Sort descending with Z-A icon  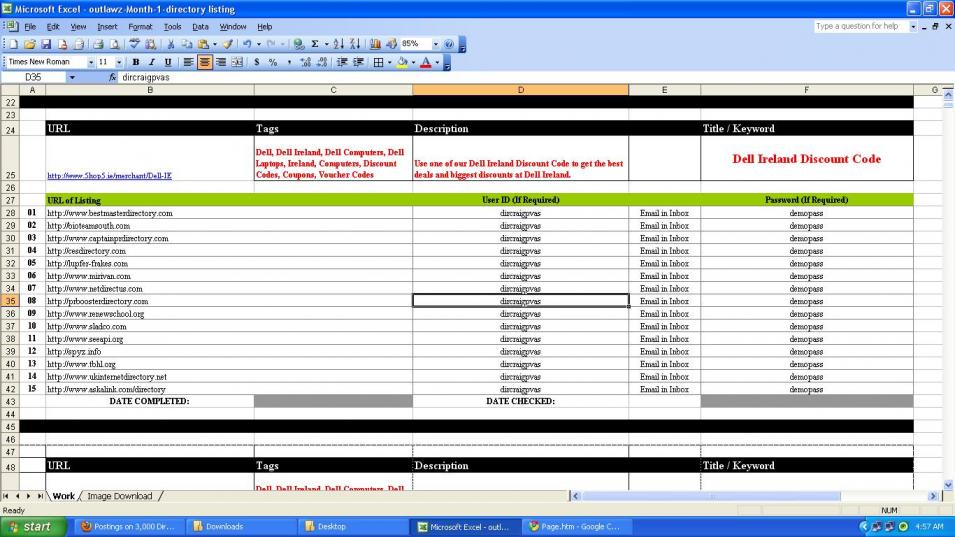coord(354,44)
